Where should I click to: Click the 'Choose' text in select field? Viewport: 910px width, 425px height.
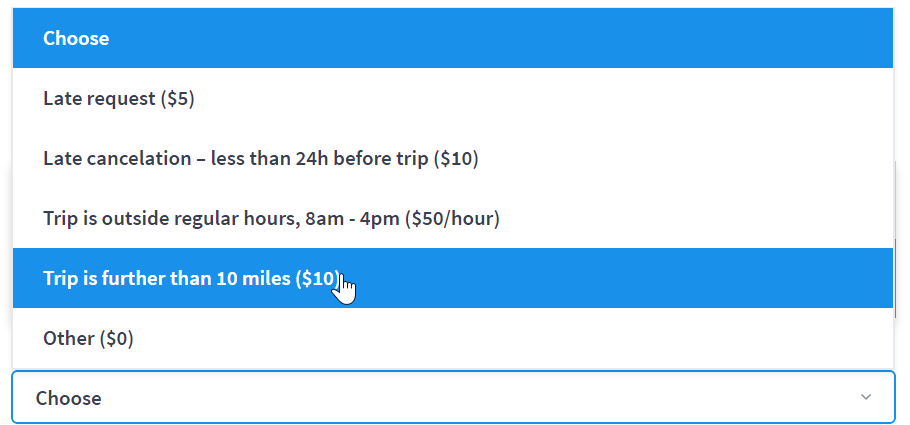coord(68,398)
